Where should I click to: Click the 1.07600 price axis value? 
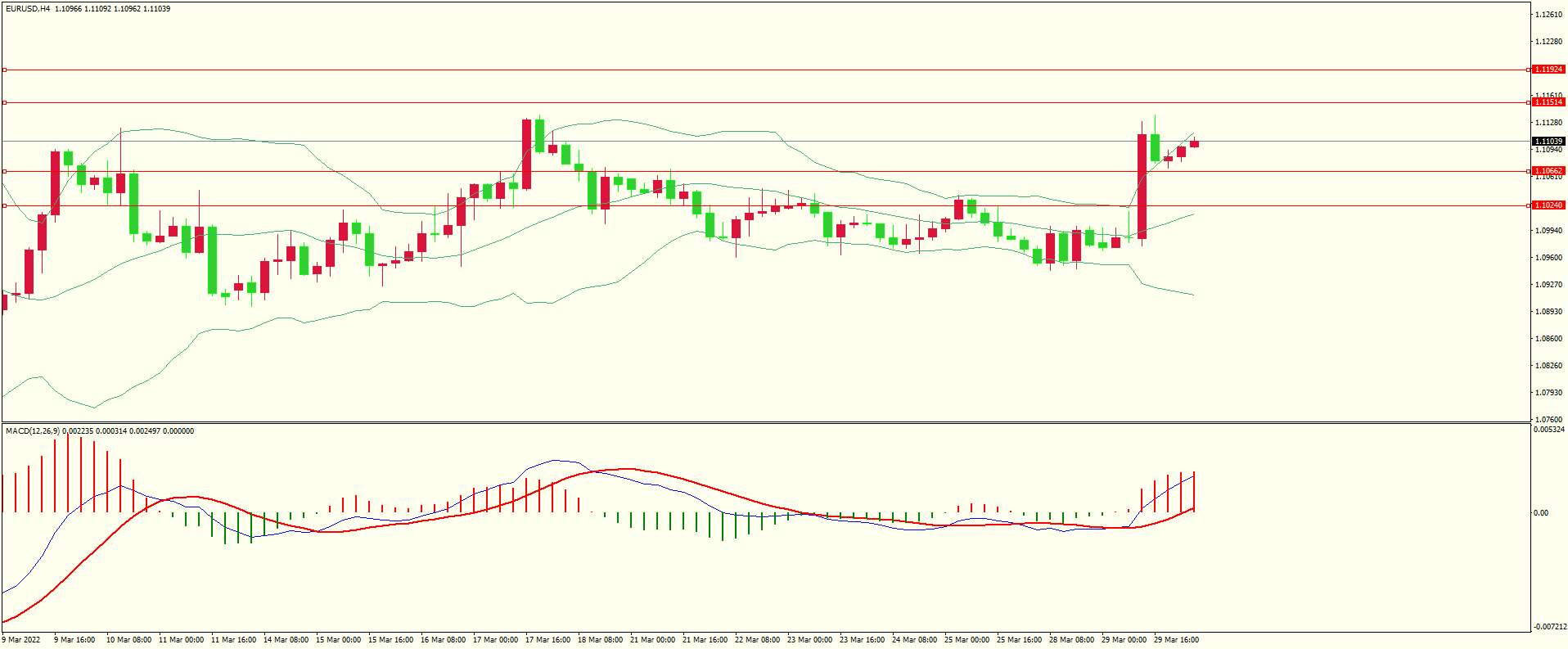tap(1548, 420)
